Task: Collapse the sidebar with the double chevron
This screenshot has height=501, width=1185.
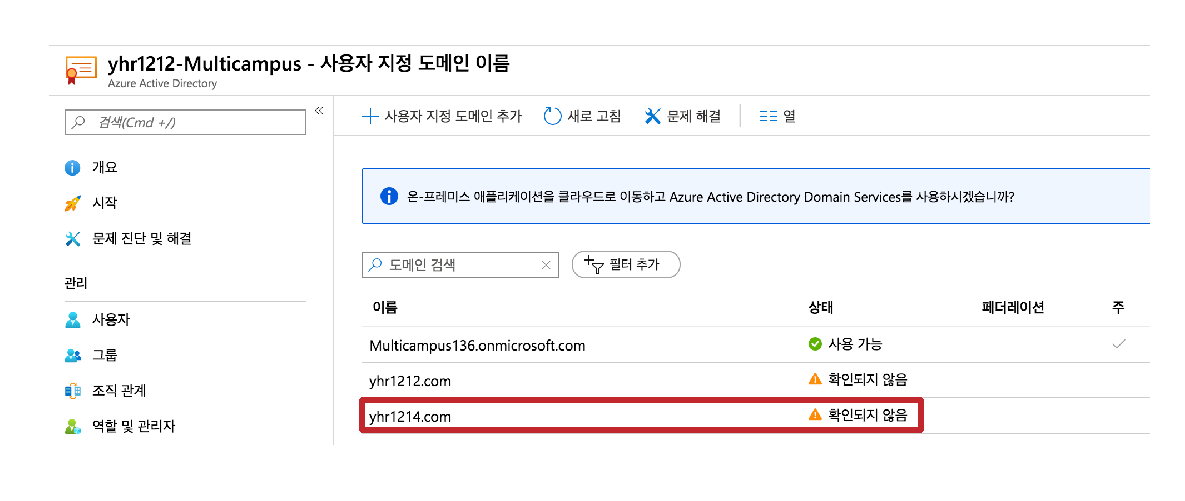Action: click(319, 110)
